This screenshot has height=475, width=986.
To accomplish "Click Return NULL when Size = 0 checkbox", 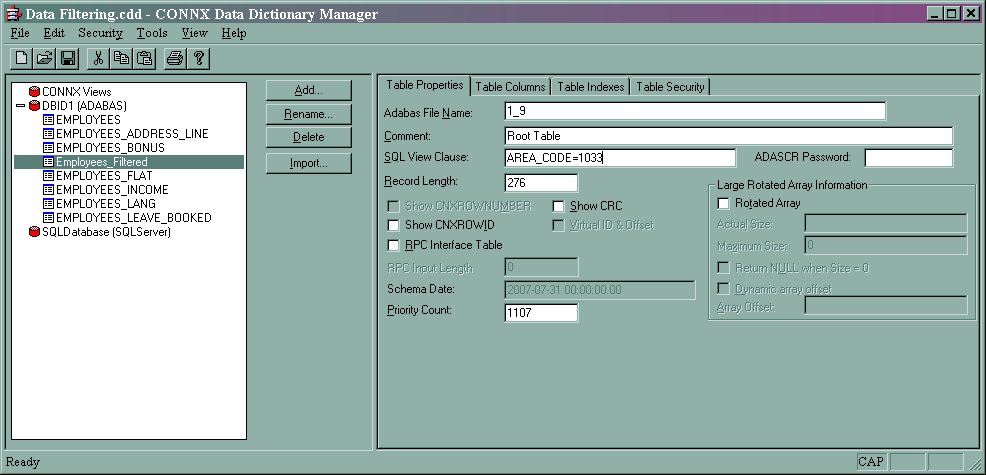I will click(x=723, y=268).
